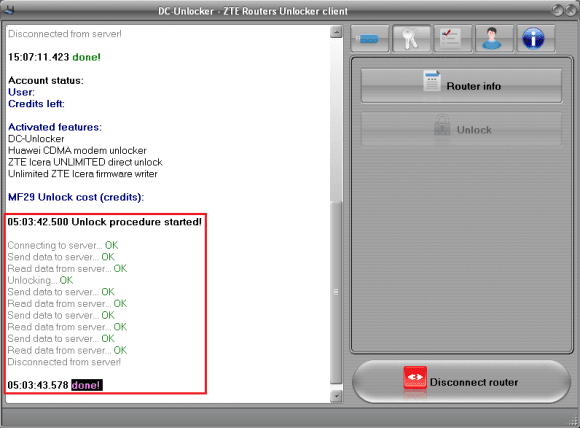The width and height of the screenshot is (580, 428).
Task: Click 'MF29 Unlock cost (credits):' line
Action: click(76, 197)
